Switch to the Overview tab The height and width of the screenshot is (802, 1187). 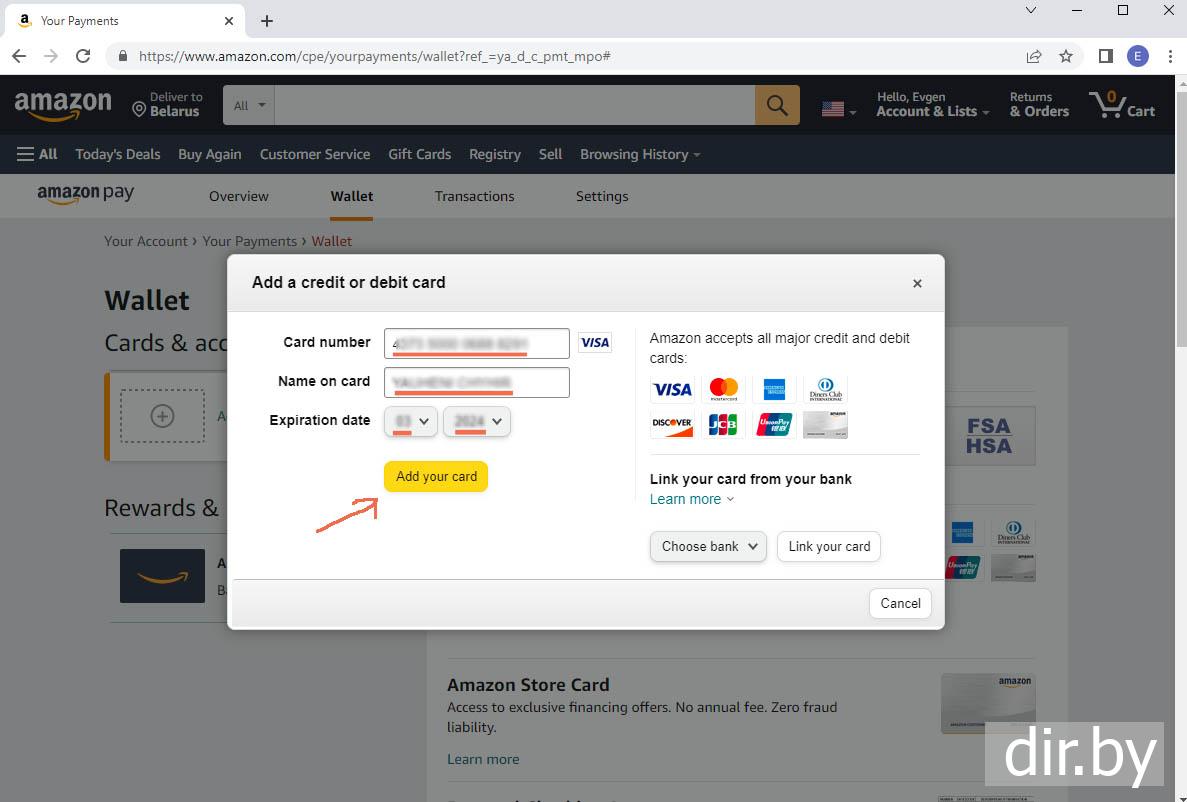(238, 196)
